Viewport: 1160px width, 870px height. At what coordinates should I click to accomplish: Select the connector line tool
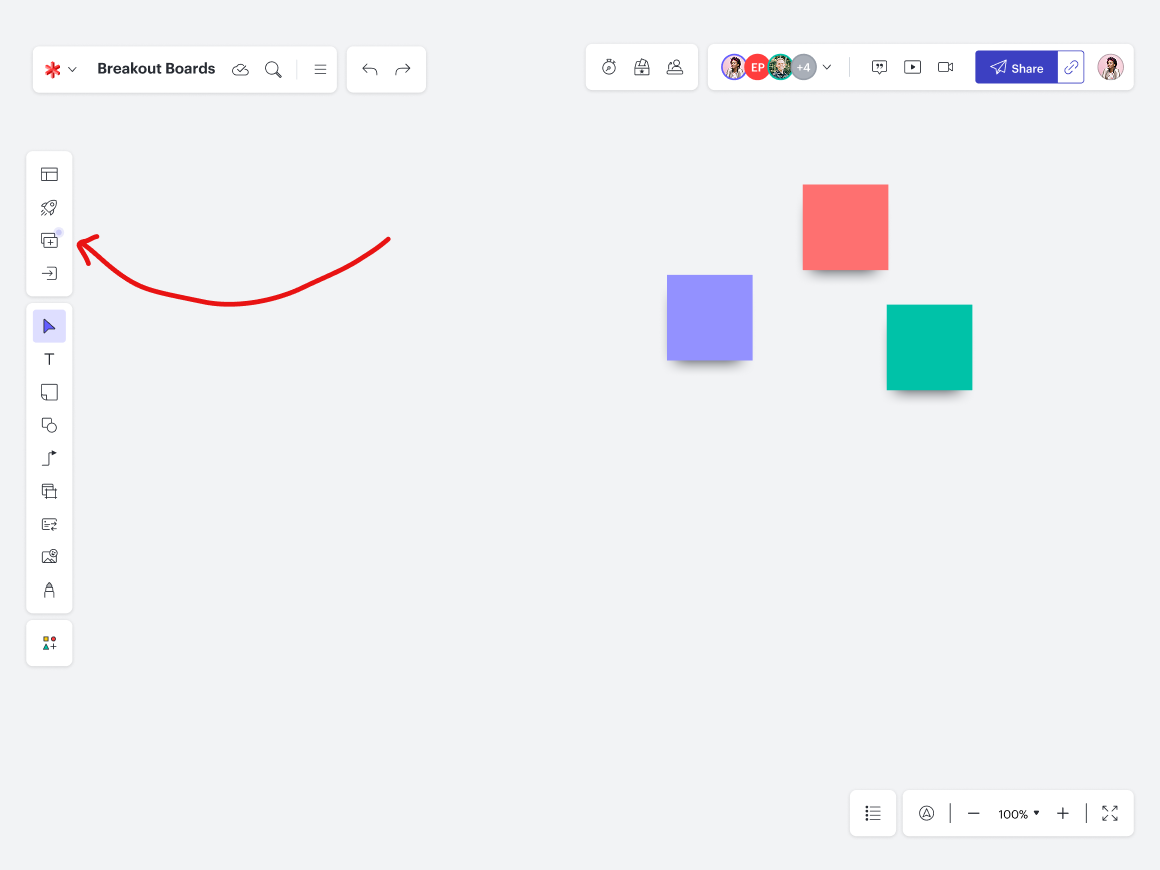tap(49, 458)
